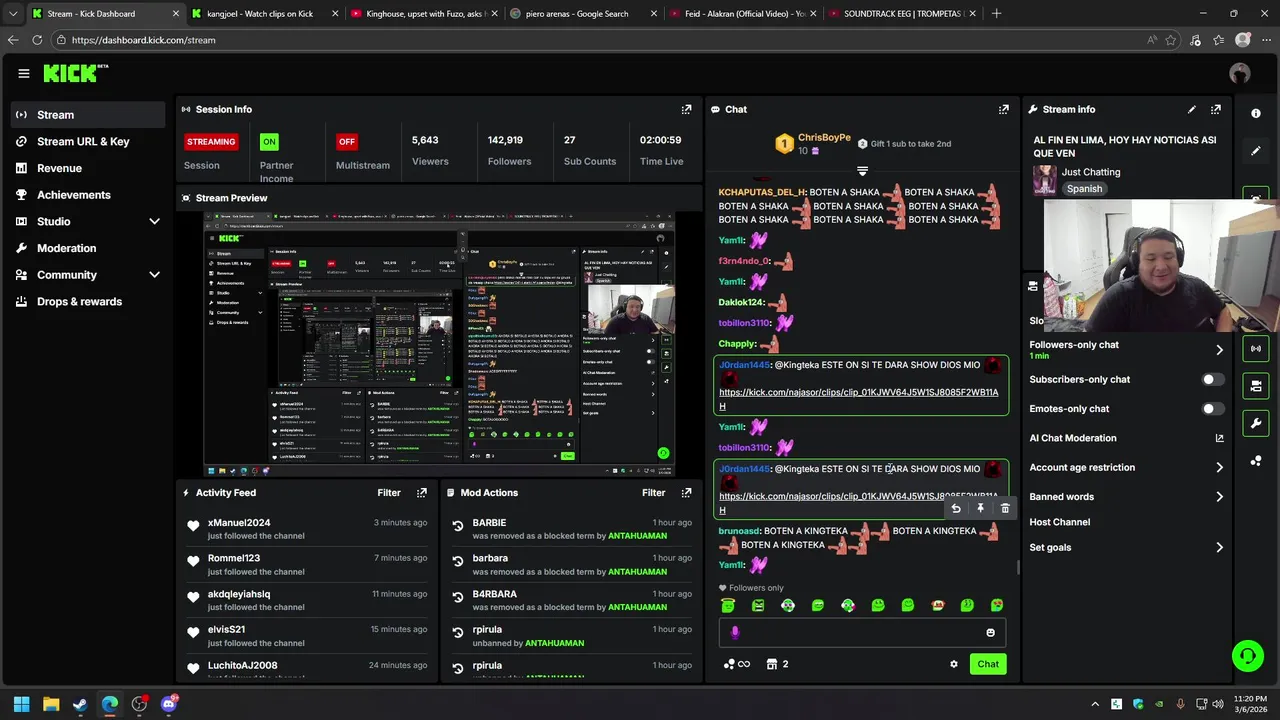1280x720 pixels.
Task: Click the chat panel scrollbar
Action: [1017, 568]
